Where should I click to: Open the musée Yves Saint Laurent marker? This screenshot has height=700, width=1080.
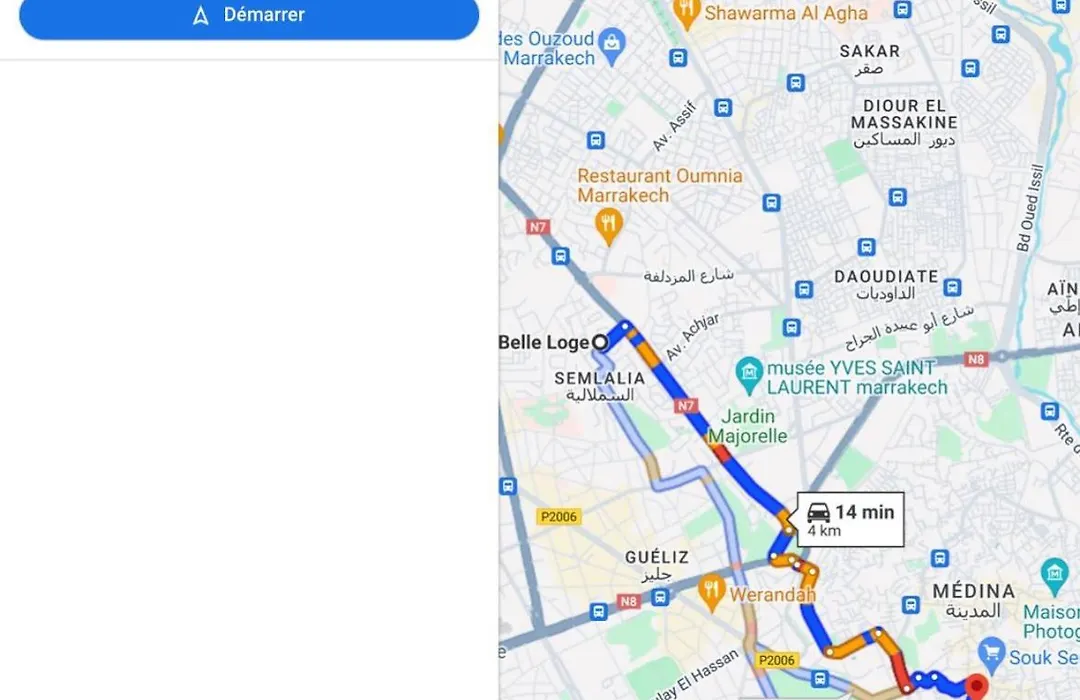[749, 375]
